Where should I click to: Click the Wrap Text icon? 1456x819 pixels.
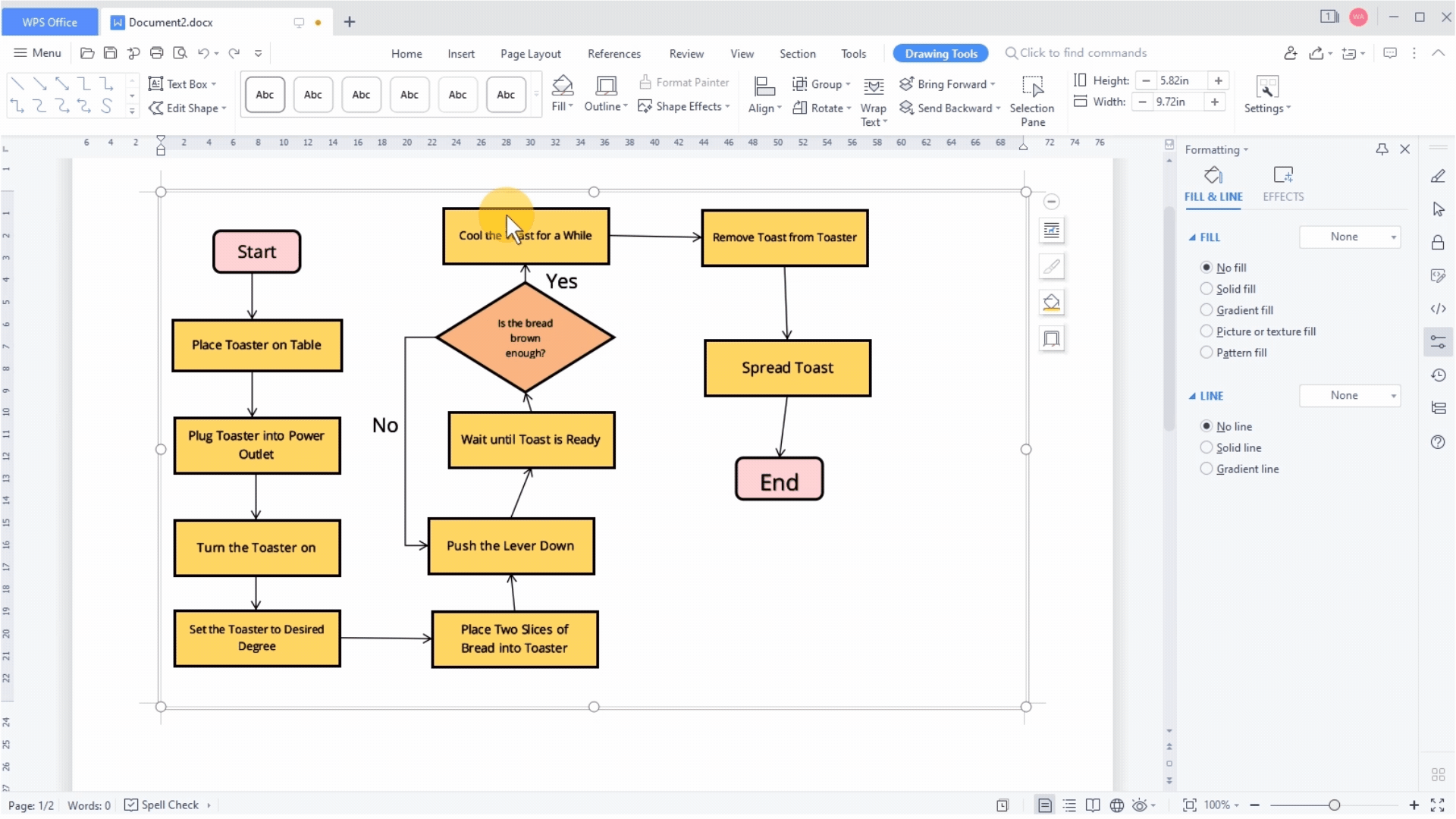click(x=874, y=86)
